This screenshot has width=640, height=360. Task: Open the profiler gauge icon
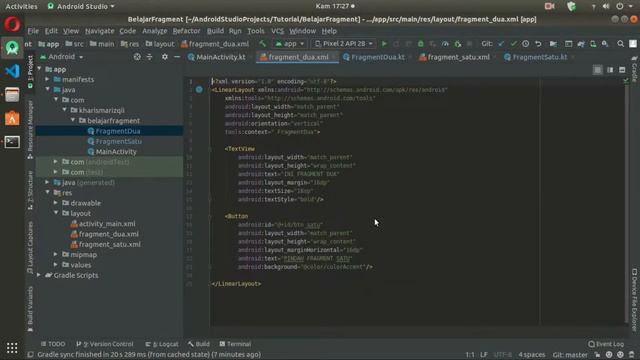[445, 44]
